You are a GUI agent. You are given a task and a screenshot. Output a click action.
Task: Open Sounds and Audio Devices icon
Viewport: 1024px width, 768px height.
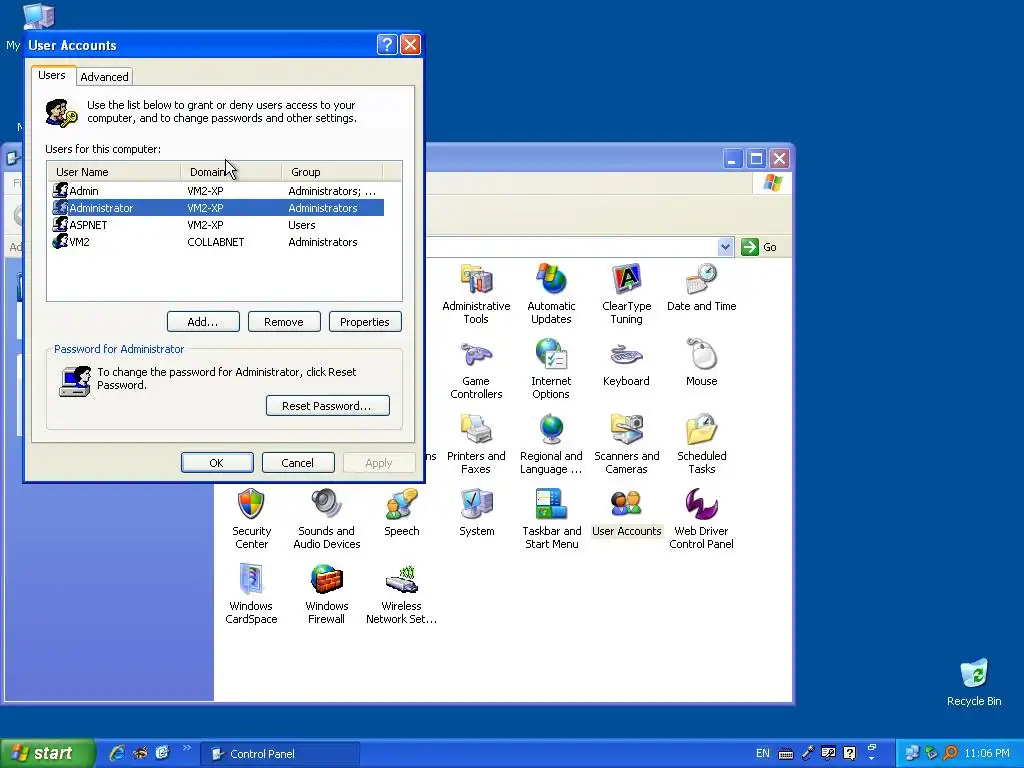tap(327, 519)
